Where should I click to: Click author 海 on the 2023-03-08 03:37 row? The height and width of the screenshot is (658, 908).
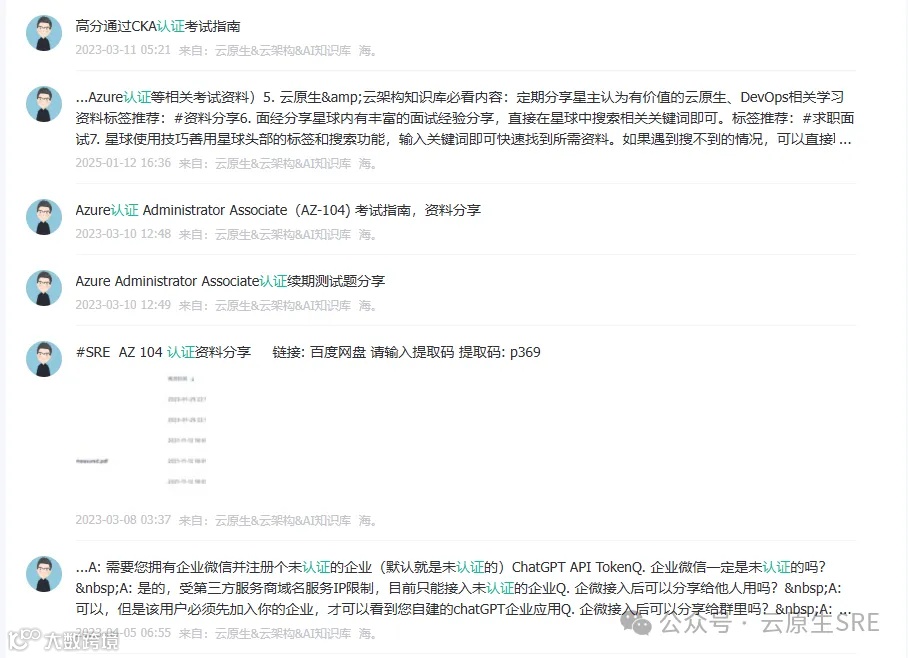point(367,520)
